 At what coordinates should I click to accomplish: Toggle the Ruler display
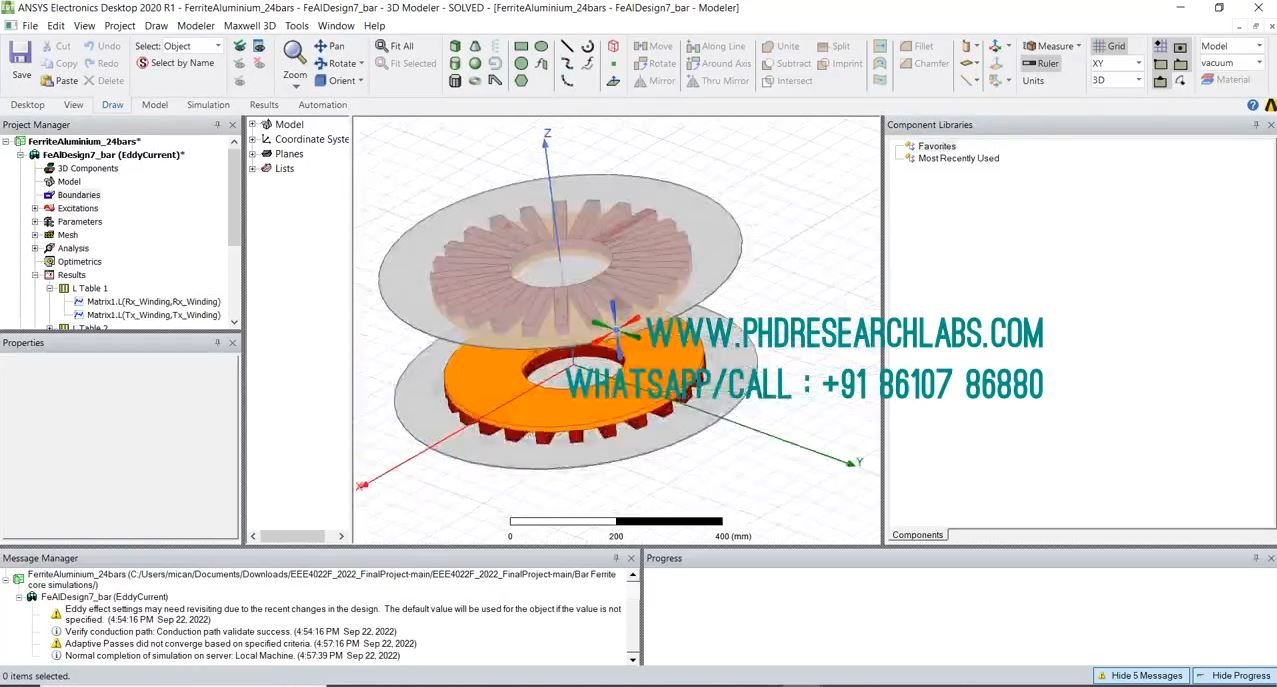coord(1040,63)
